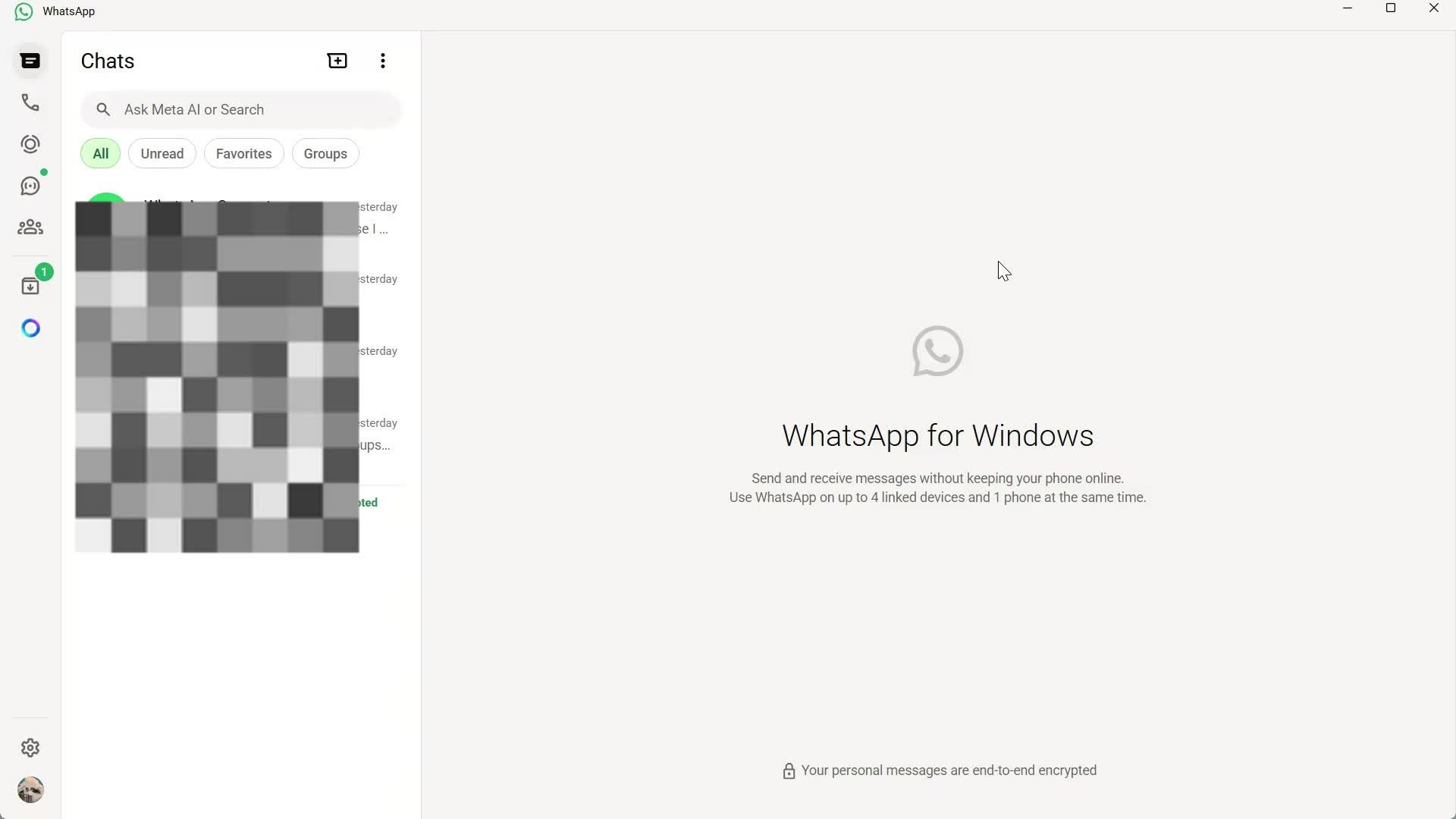Open the Communities panel

30,227
